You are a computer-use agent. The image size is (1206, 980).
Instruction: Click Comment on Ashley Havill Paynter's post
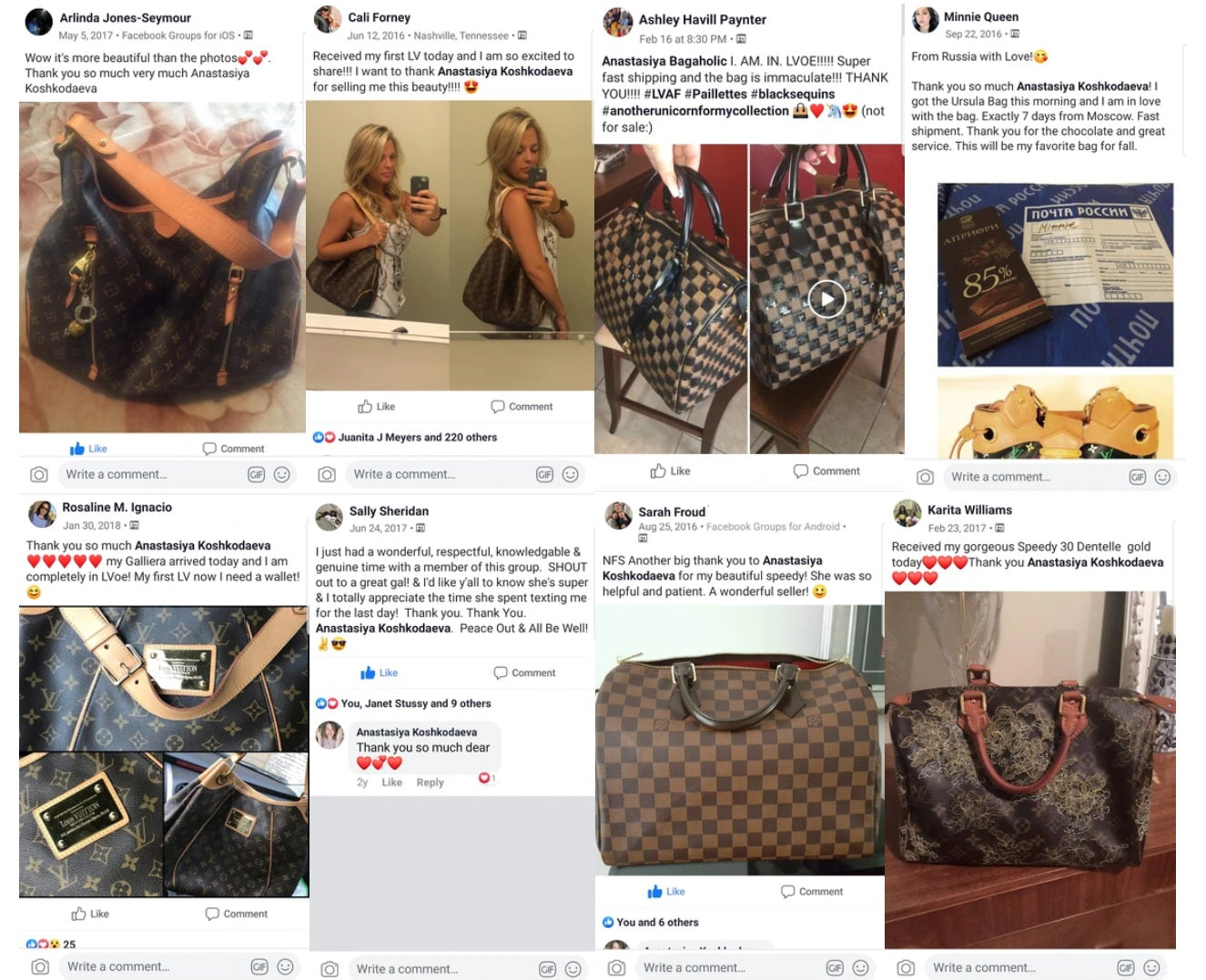(826, 471)
